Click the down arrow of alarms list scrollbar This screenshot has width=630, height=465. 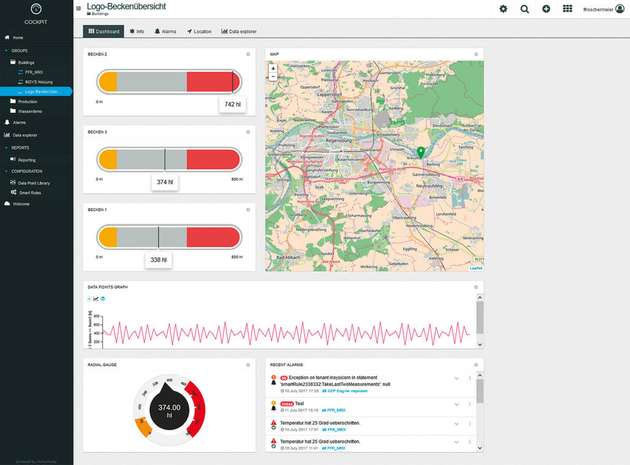pos(480,448)
